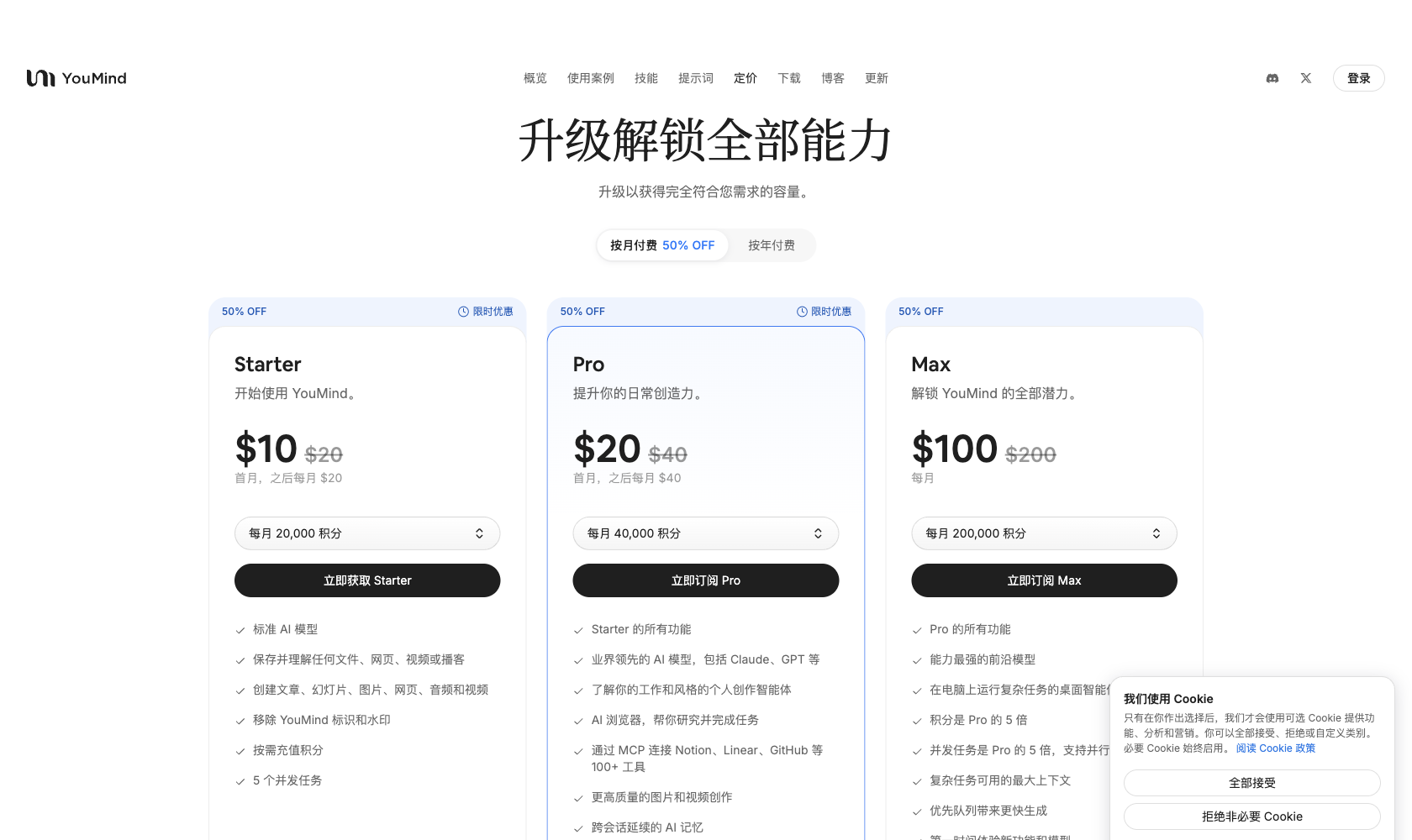Open the 阅读 Cookie 政策 link
This screenshot has width=1412, height=840.
point(1276,748)
